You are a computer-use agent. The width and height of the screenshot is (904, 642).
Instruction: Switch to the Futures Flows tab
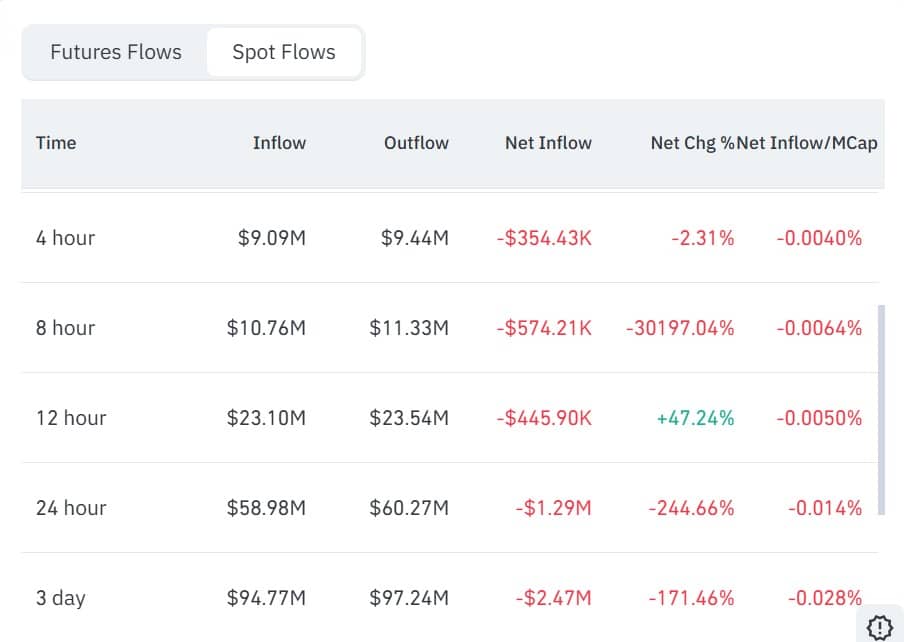point(116,52)
